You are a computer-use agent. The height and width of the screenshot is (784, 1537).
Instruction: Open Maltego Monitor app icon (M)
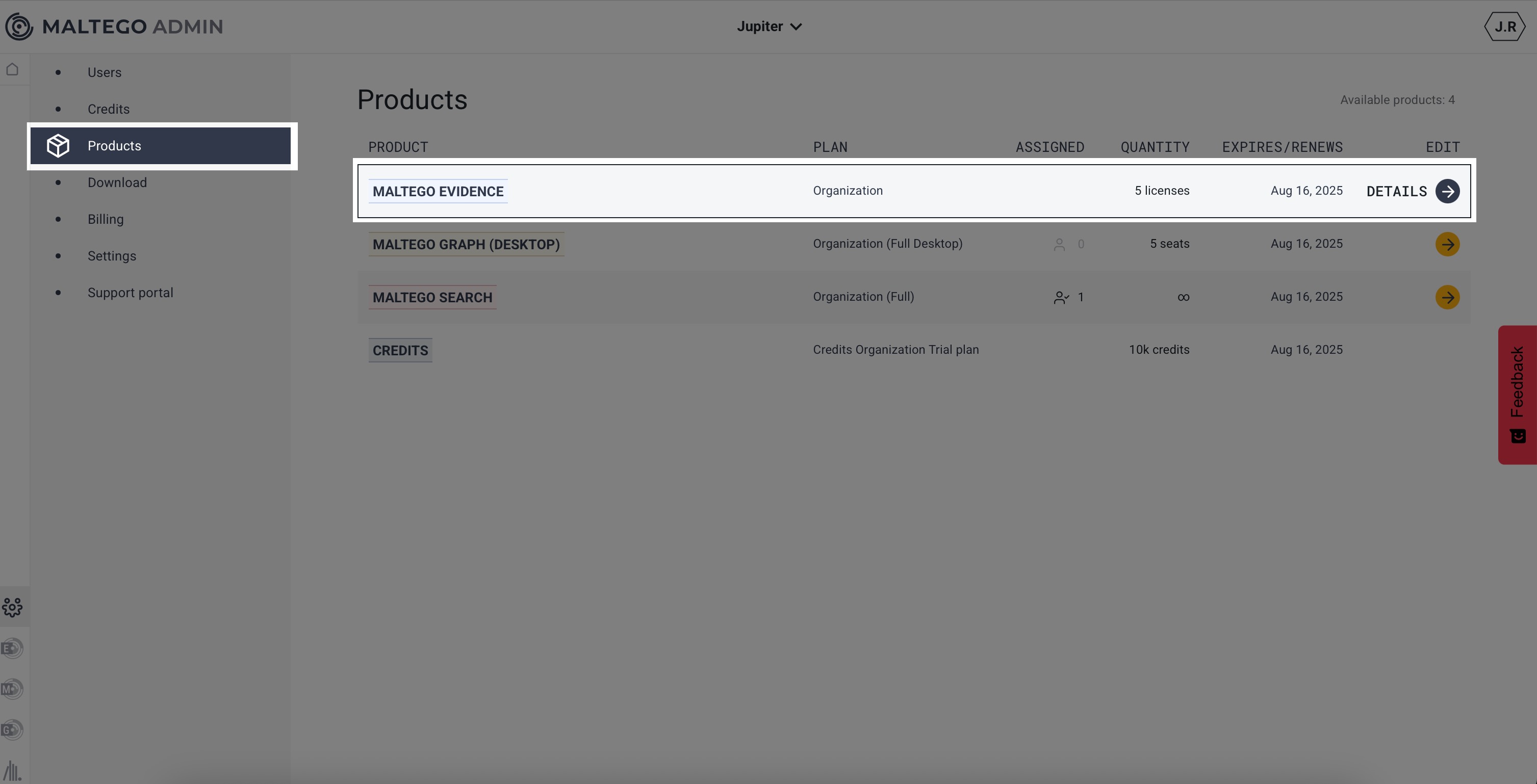click(13, 689)
